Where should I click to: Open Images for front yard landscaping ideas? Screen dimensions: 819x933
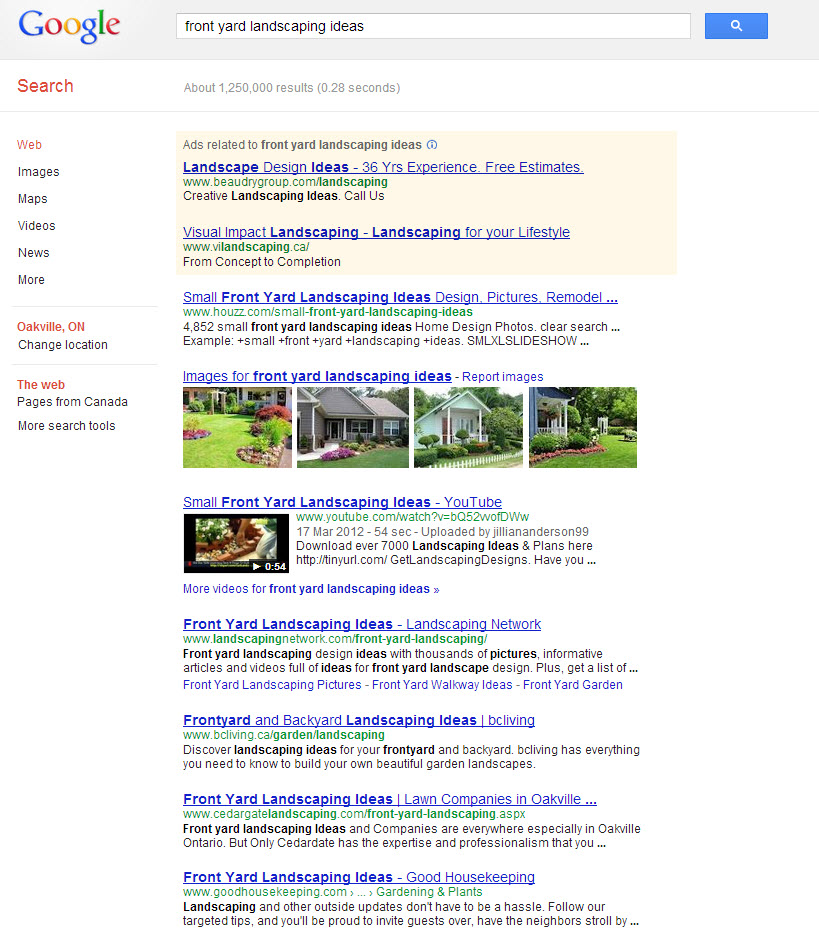tap(317, 376)
